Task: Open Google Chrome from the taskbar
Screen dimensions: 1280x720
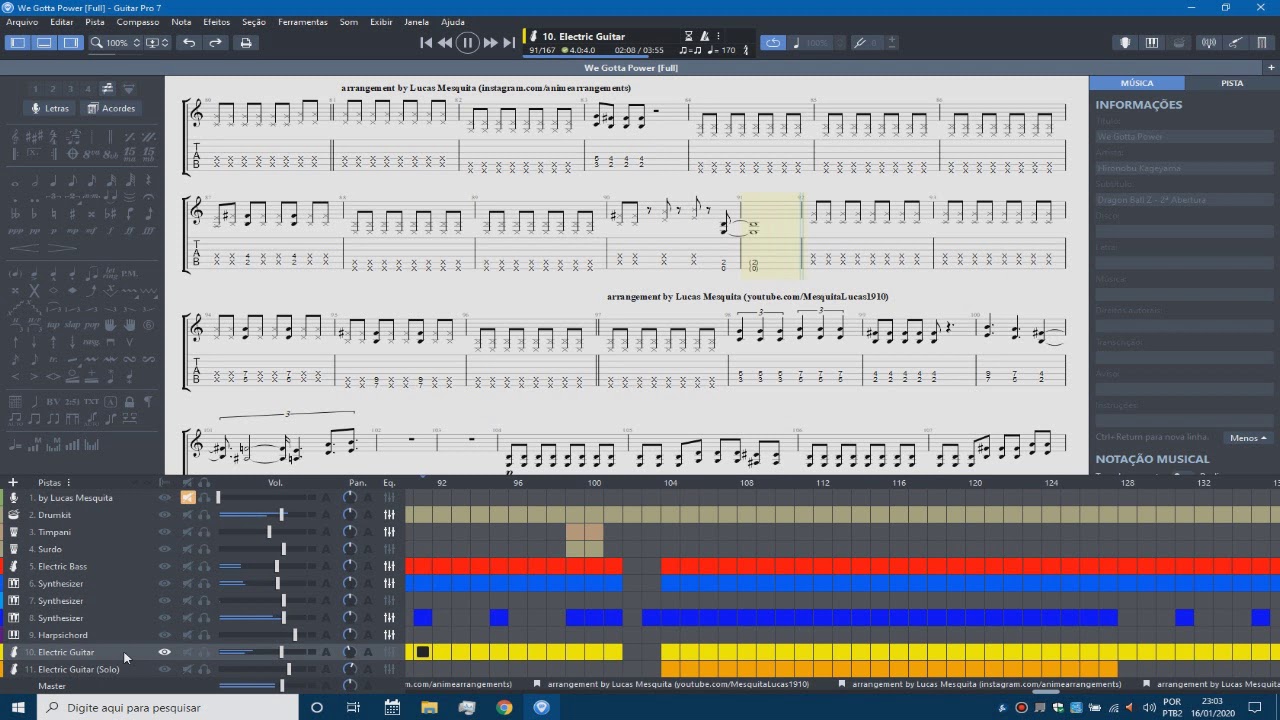Action: [x=504, y=707]
